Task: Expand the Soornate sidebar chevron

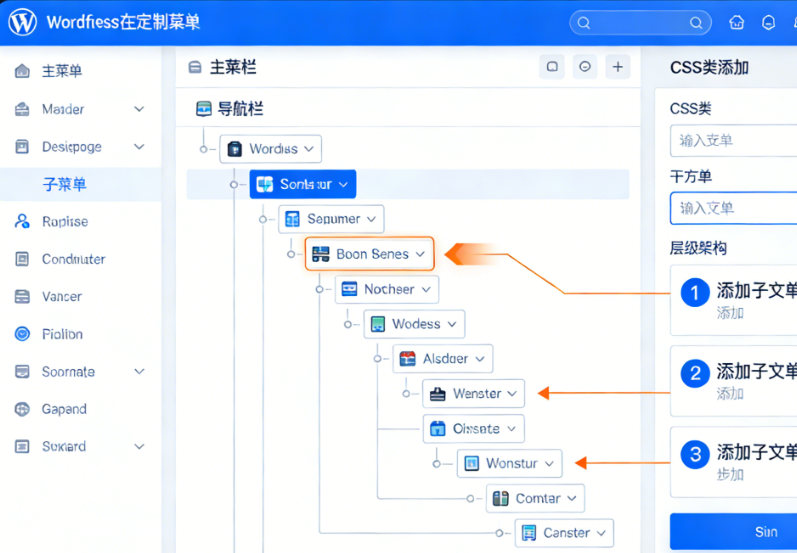Action: (139, 372)
